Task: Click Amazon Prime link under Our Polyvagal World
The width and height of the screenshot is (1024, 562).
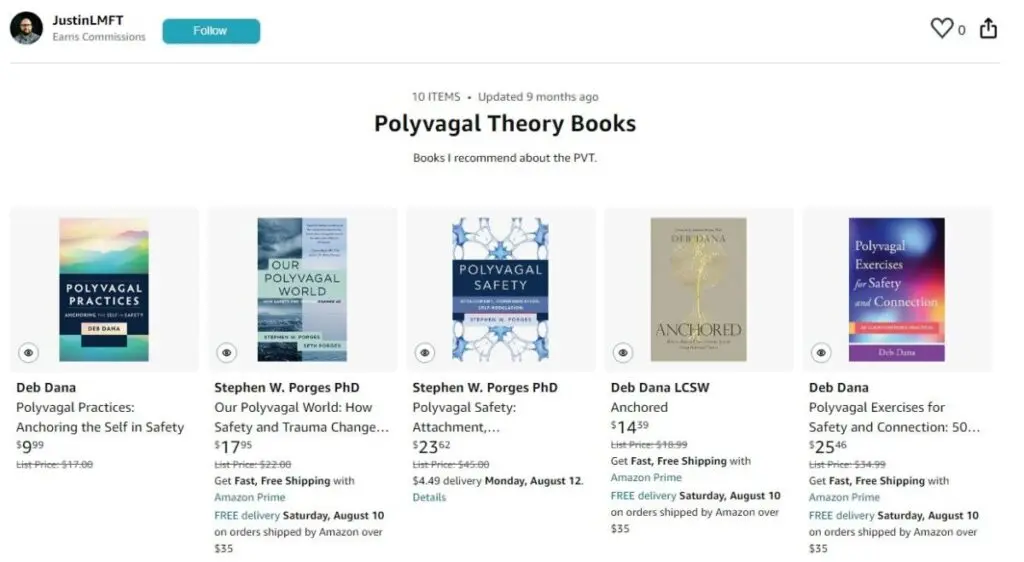Action: 250,497
